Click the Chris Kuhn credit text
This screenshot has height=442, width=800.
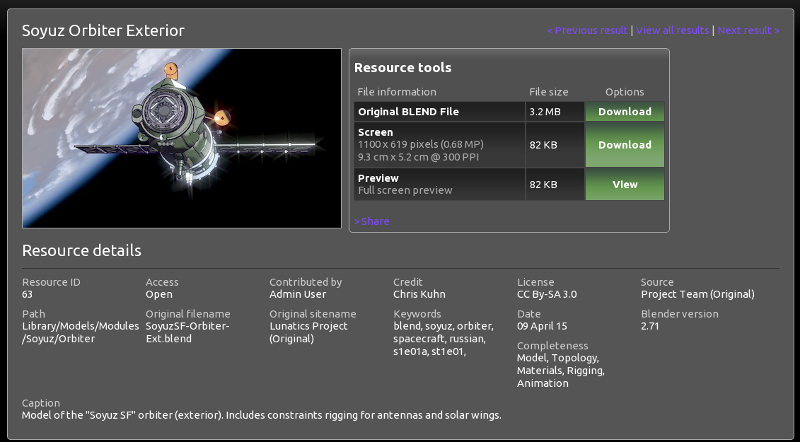coord(419,294)
